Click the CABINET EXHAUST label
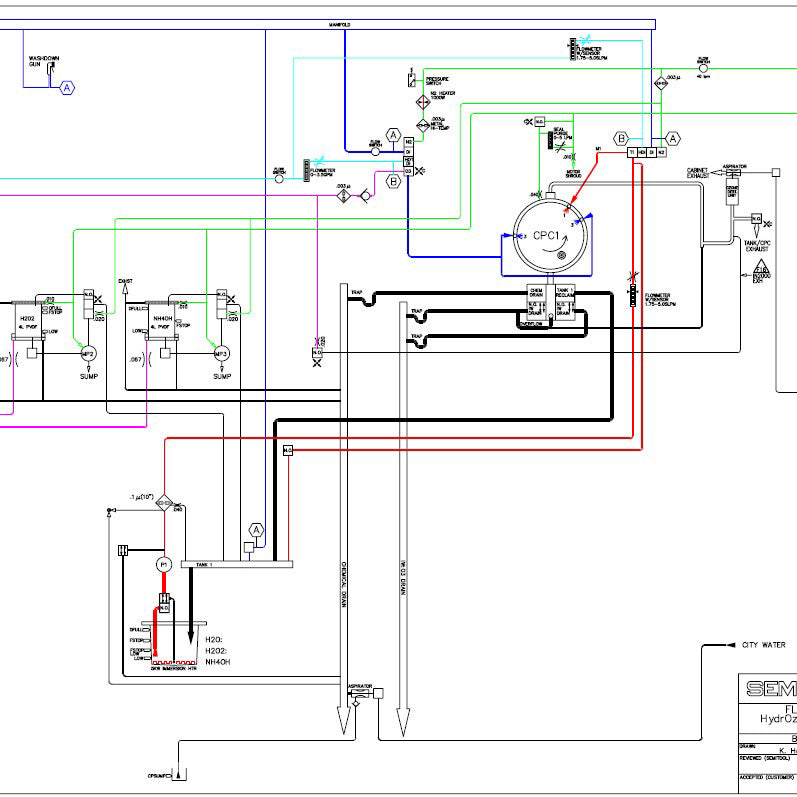 coord(698,173)
